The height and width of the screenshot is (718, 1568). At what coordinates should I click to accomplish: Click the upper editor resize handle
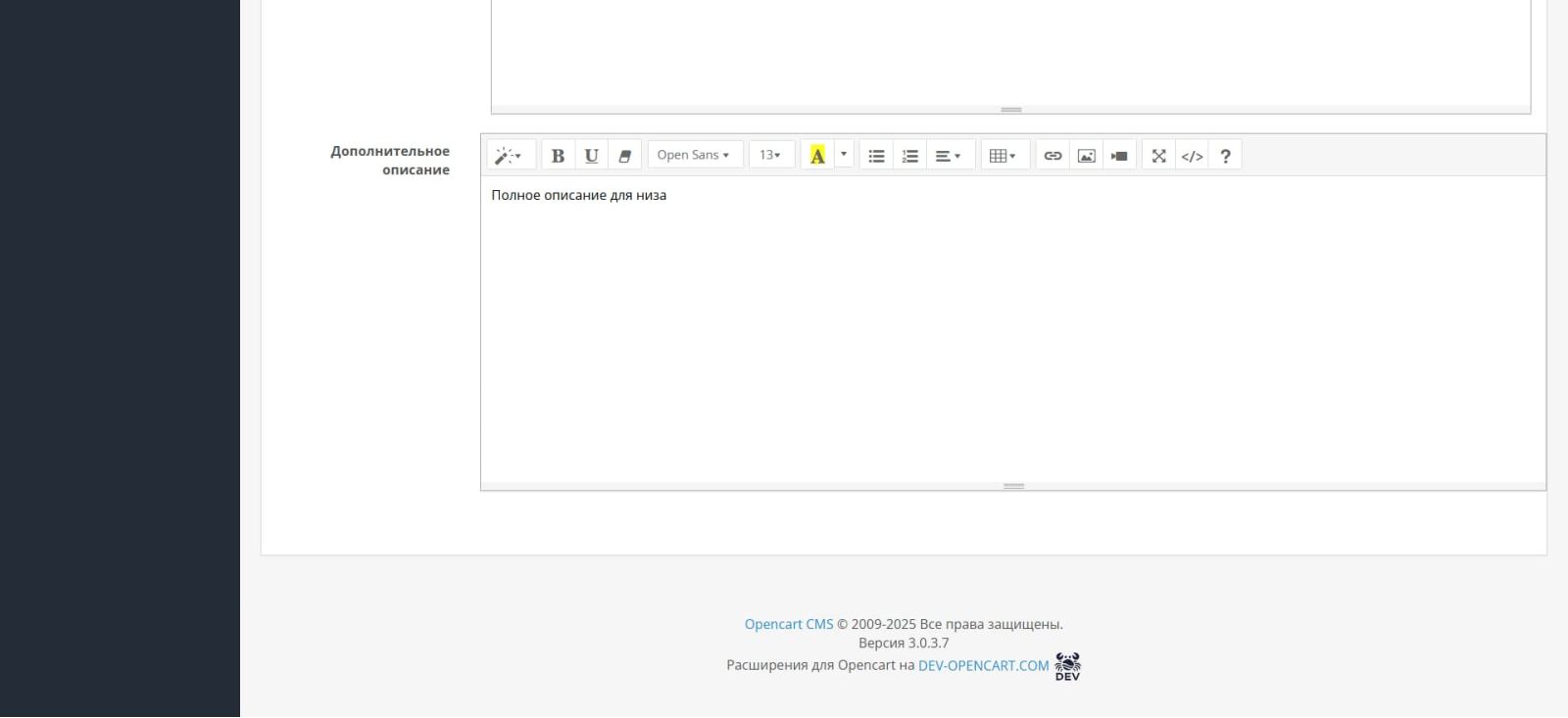pos(1011,110)
